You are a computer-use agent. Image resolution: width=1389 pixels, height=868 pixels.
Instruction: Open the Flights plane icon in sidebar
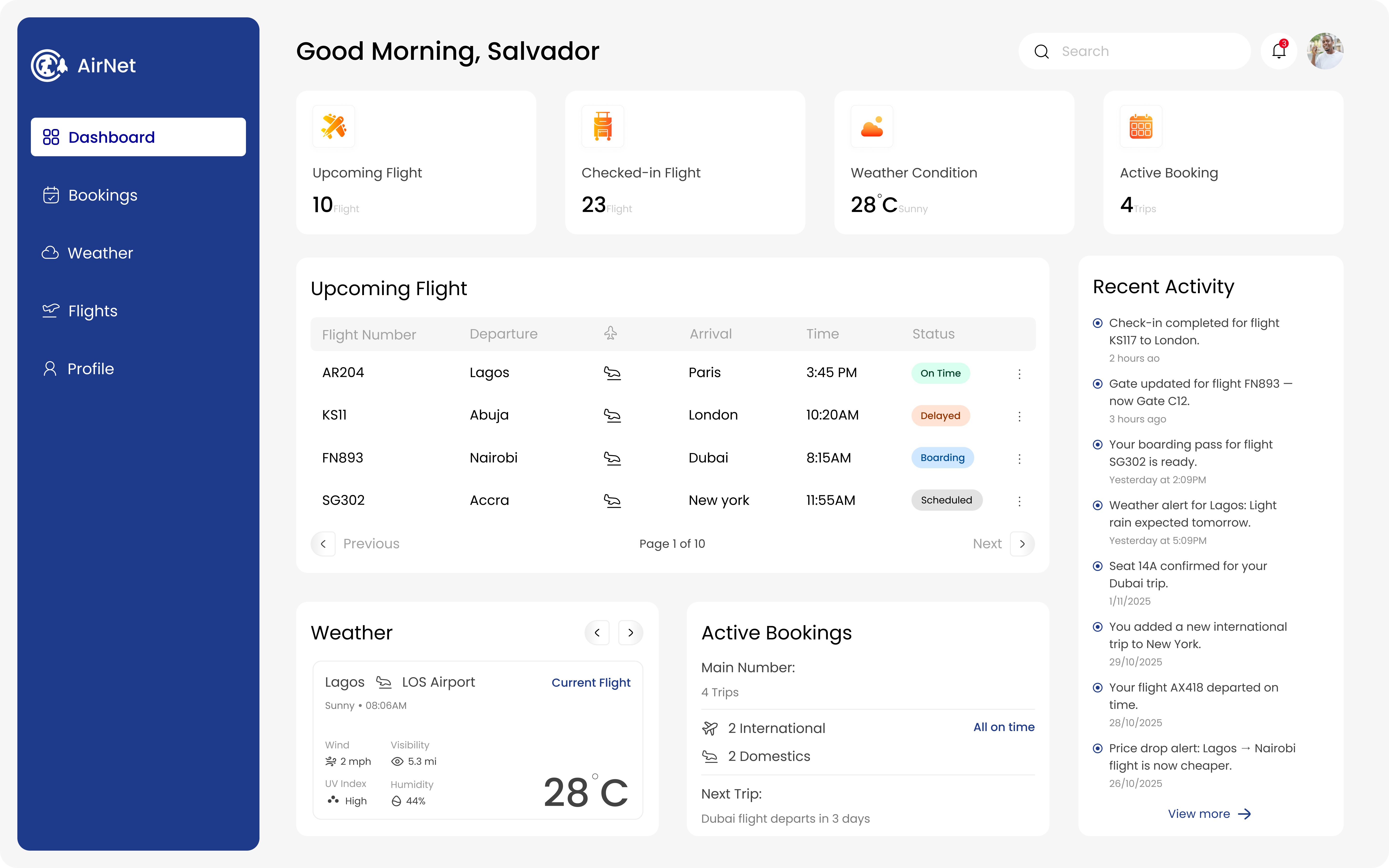coord(50,311)
